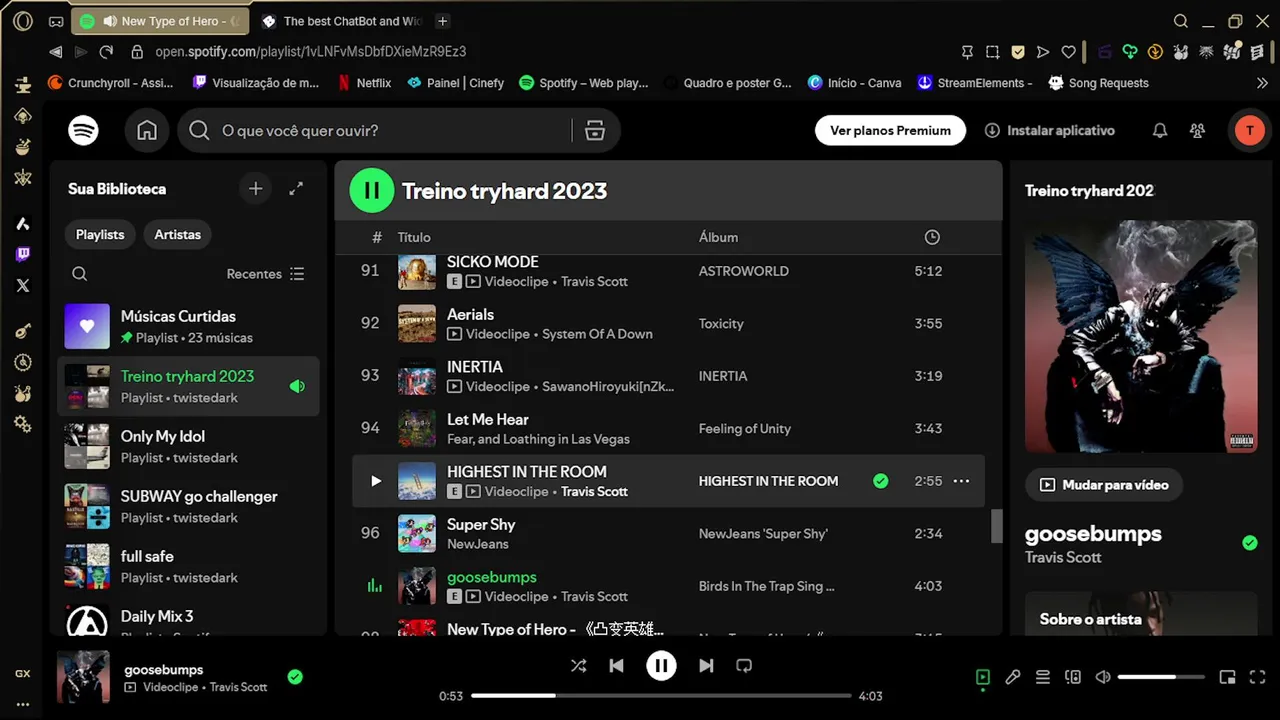Open the full safe playlist
1280x720 pixels.
pyautogui.click(x=188, y=566)
